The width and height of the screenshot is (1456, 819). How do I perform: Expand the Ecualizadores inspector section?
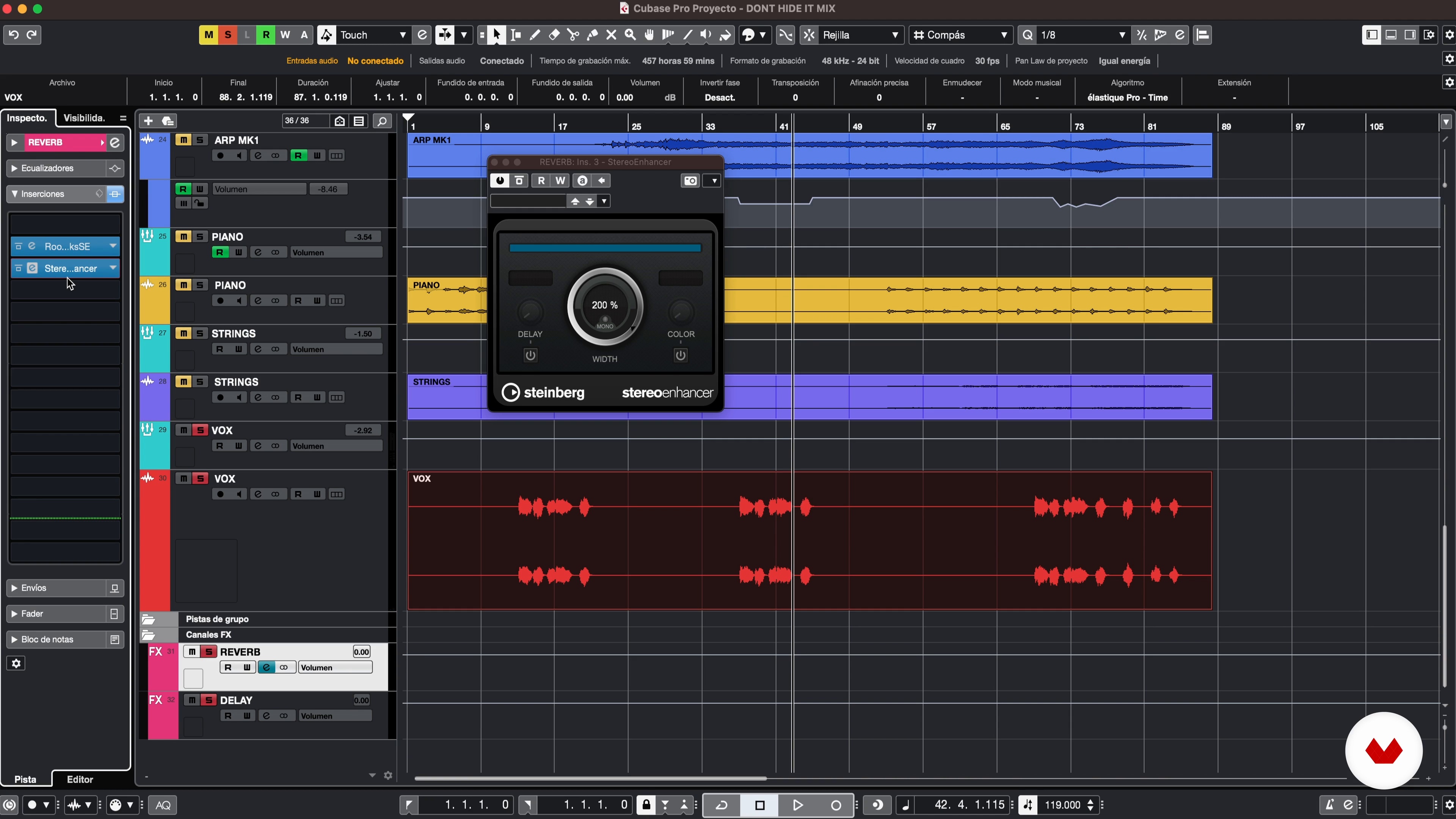[x=14, y=168]
